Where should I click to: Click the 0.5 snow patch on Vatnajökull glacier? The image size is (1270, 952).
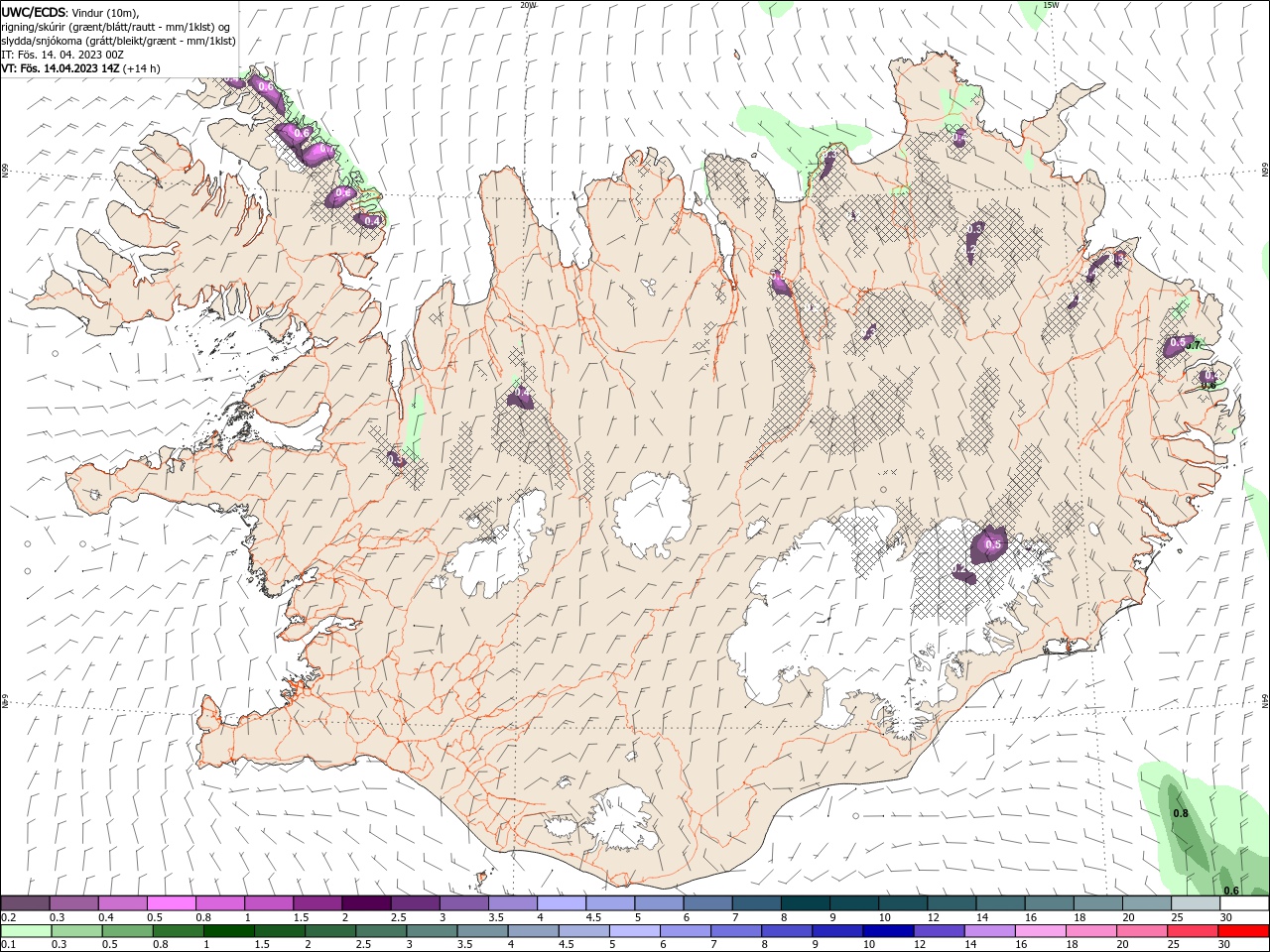[x=992, y=545]
